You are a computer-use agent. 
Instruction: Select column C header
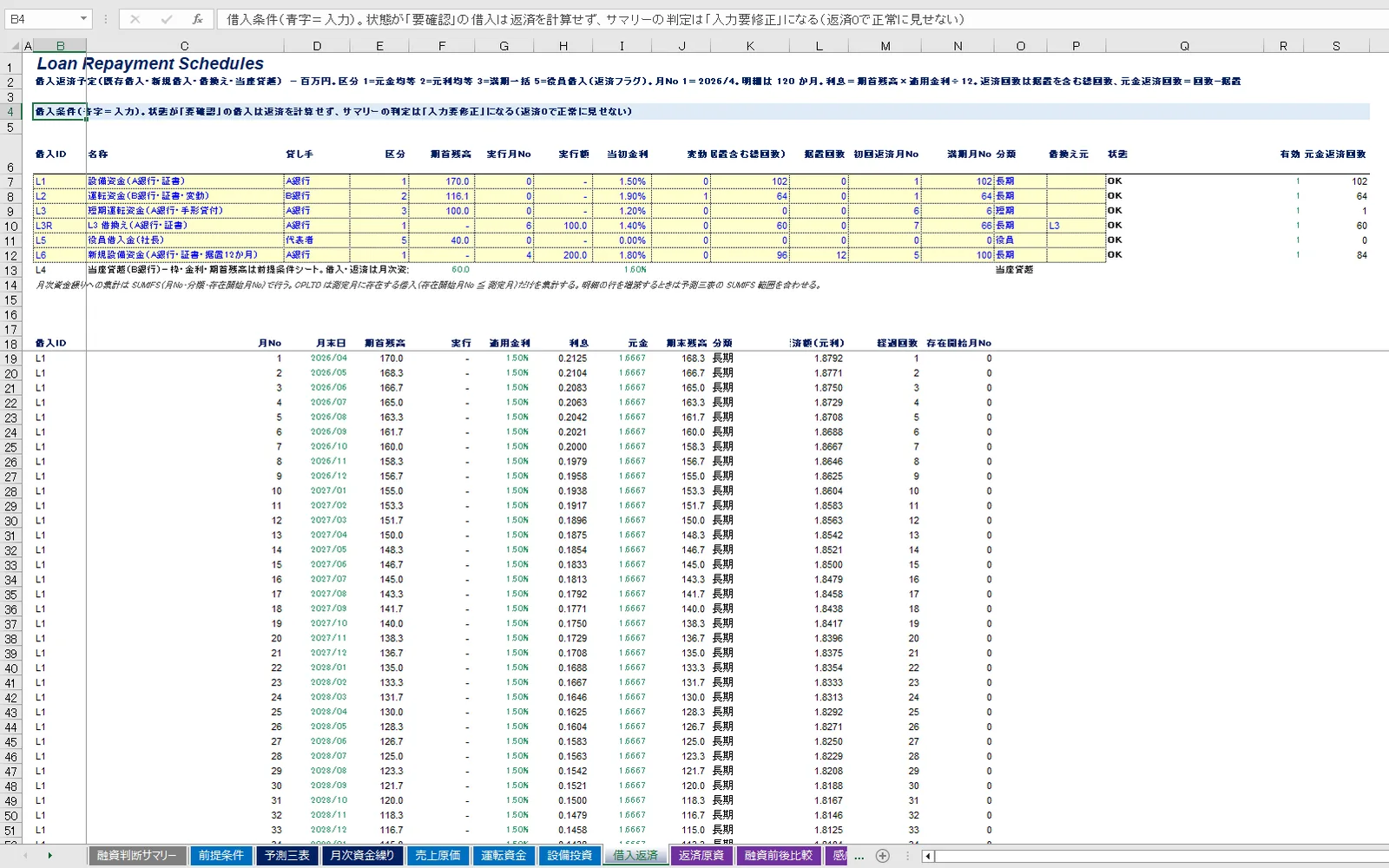point(185,46)
